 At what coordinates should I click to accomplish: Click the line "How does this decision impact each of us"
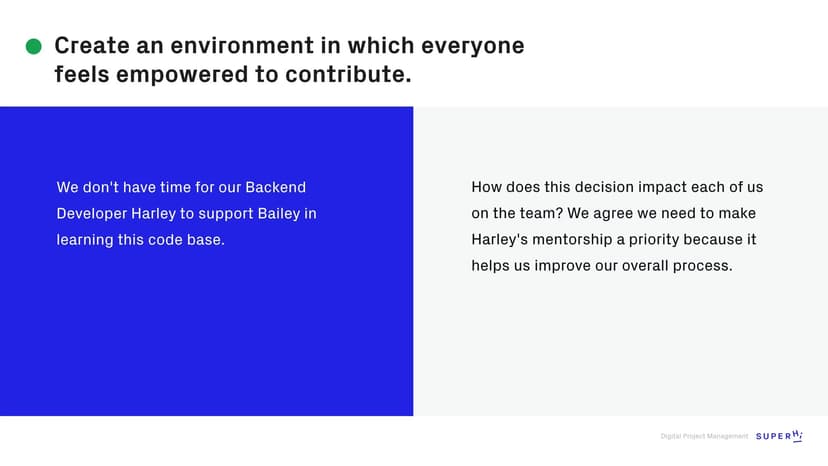617,187
